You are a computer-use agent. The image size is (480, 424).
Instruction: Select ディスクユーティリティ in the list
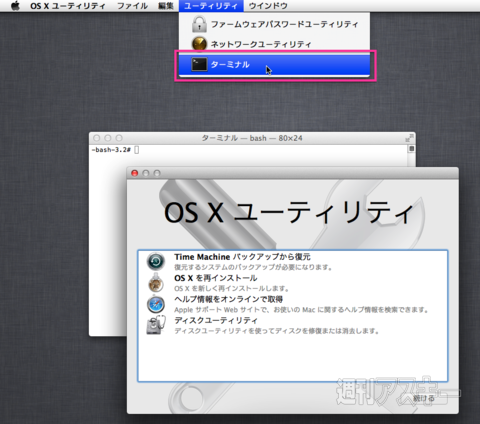click(293, 325)
